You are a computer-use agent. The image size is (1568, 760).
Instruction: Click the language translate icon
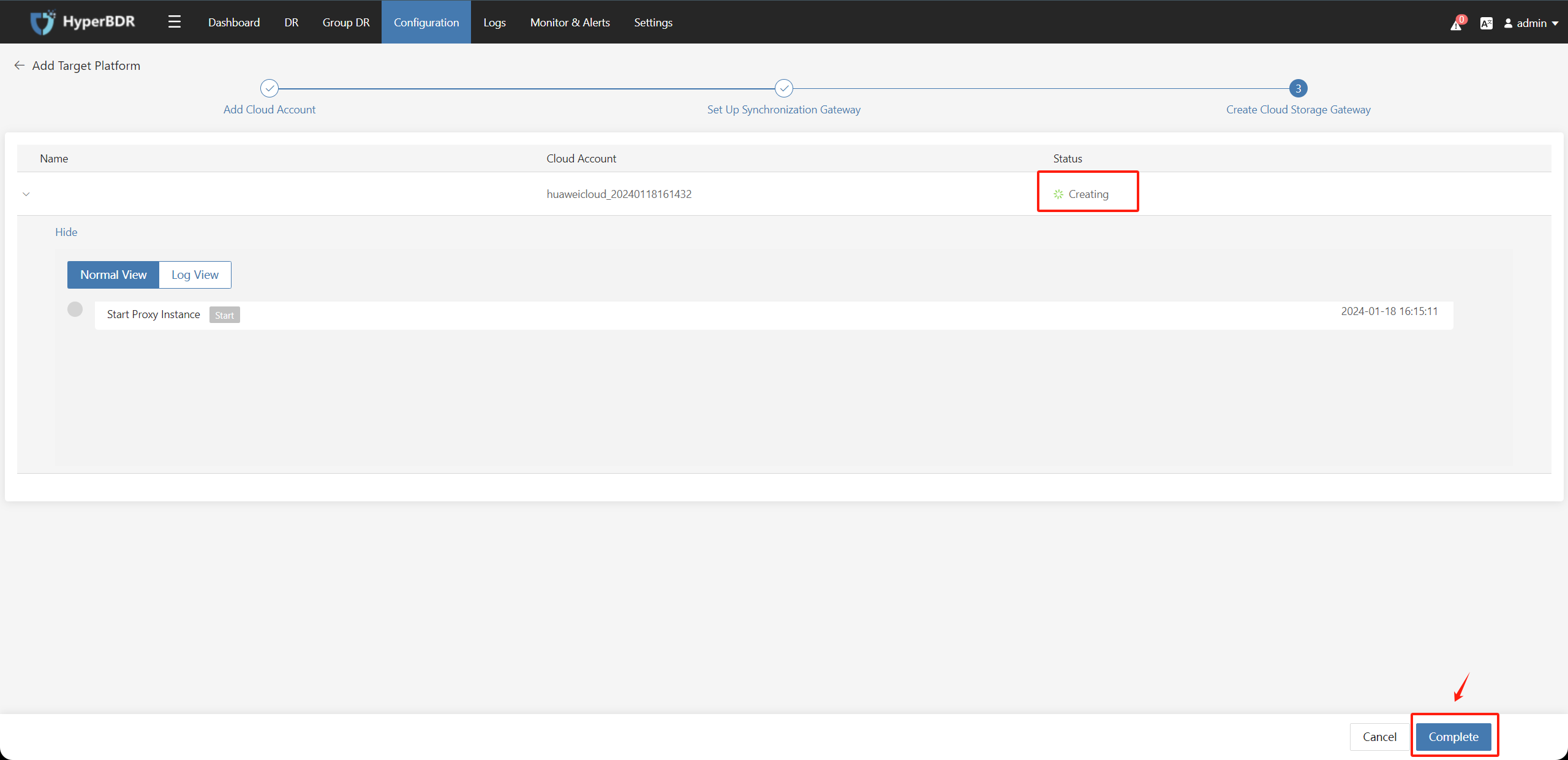[x=1486, y=23]
